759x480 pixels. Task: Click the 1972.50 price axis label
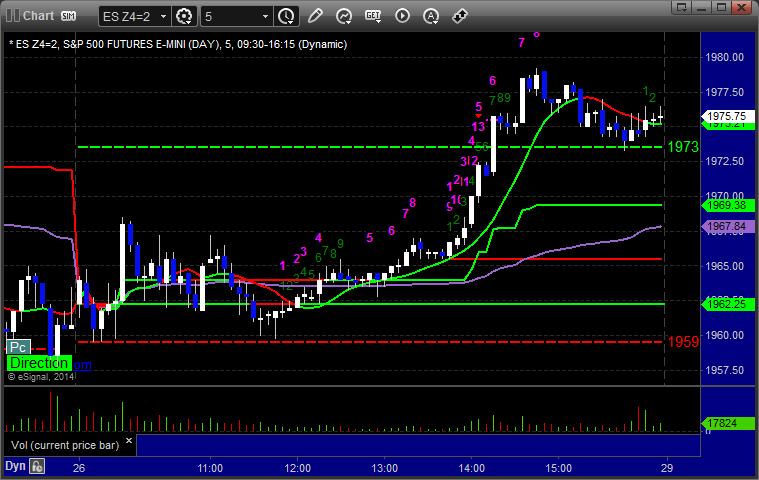(725, 161)
